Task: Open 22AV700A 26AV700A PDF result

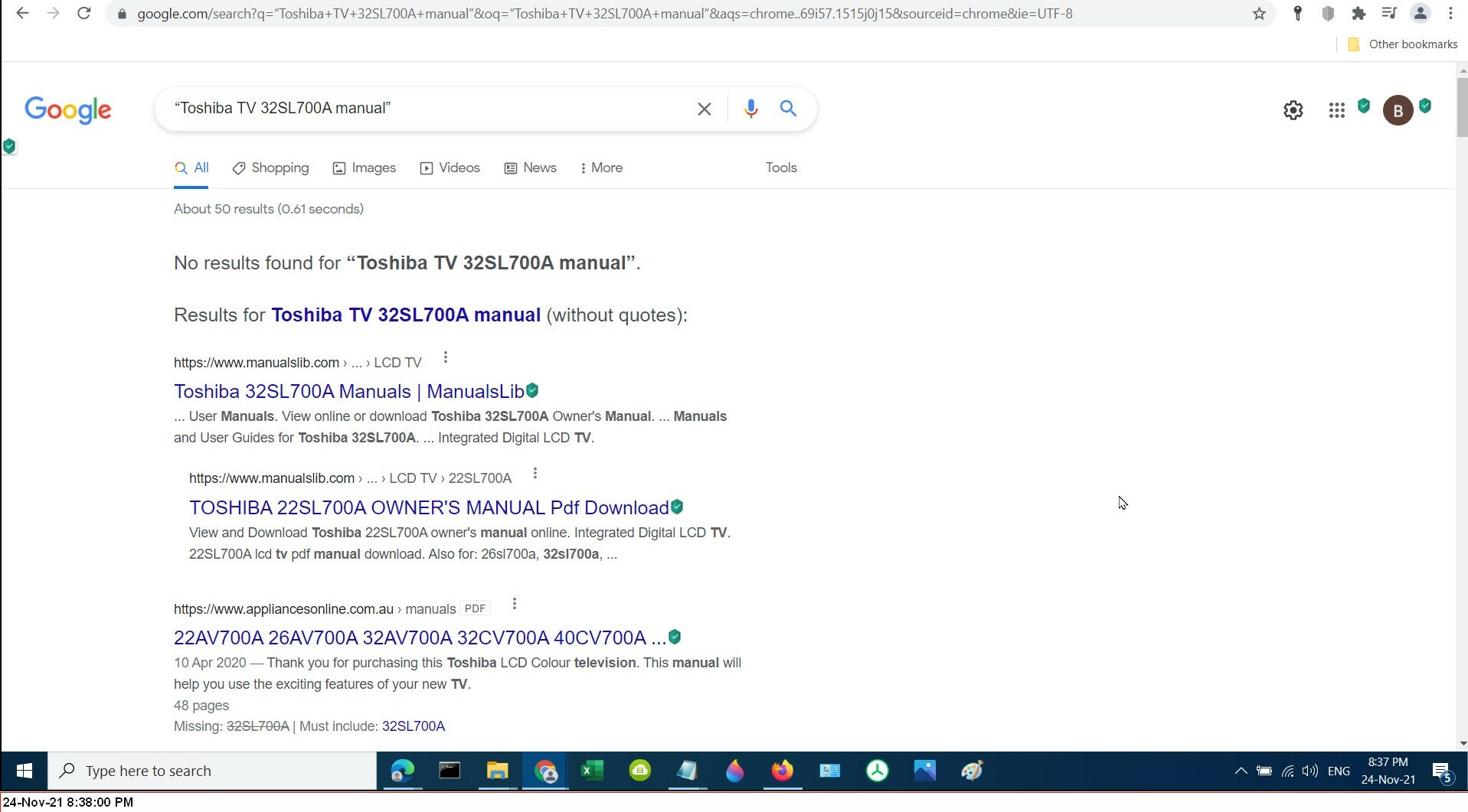Action: coord(420,638)
